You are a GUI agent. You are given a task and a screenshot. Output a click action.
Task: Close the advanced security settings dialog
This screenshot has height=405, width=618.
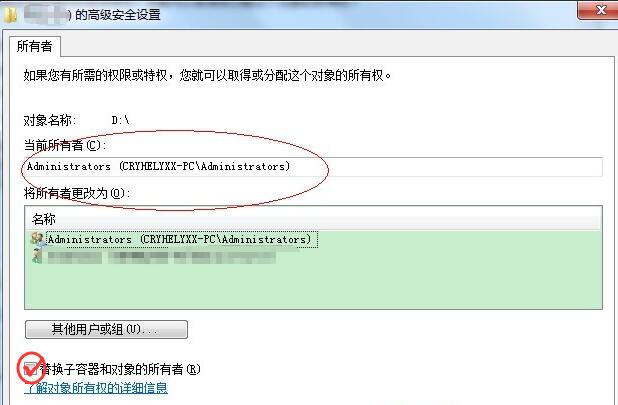pyautogui.click(x=600, y=10)
